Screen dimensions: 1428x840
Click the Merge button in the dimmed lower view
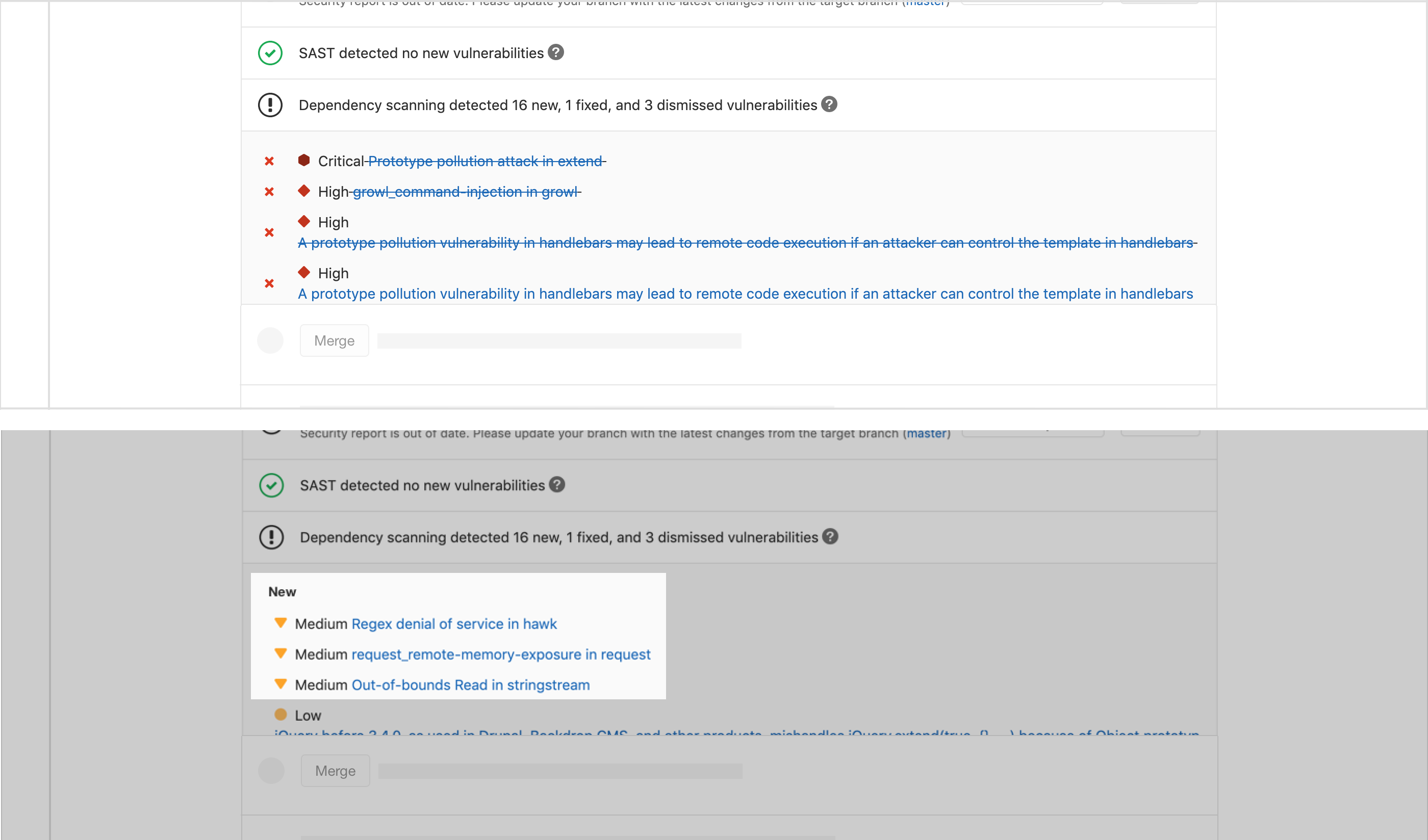point(336,770)
